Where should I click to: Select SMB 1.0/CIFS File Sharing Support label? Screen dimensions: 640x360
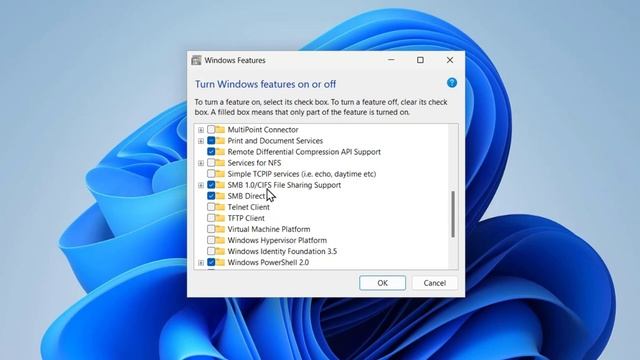tap(284, 185)
